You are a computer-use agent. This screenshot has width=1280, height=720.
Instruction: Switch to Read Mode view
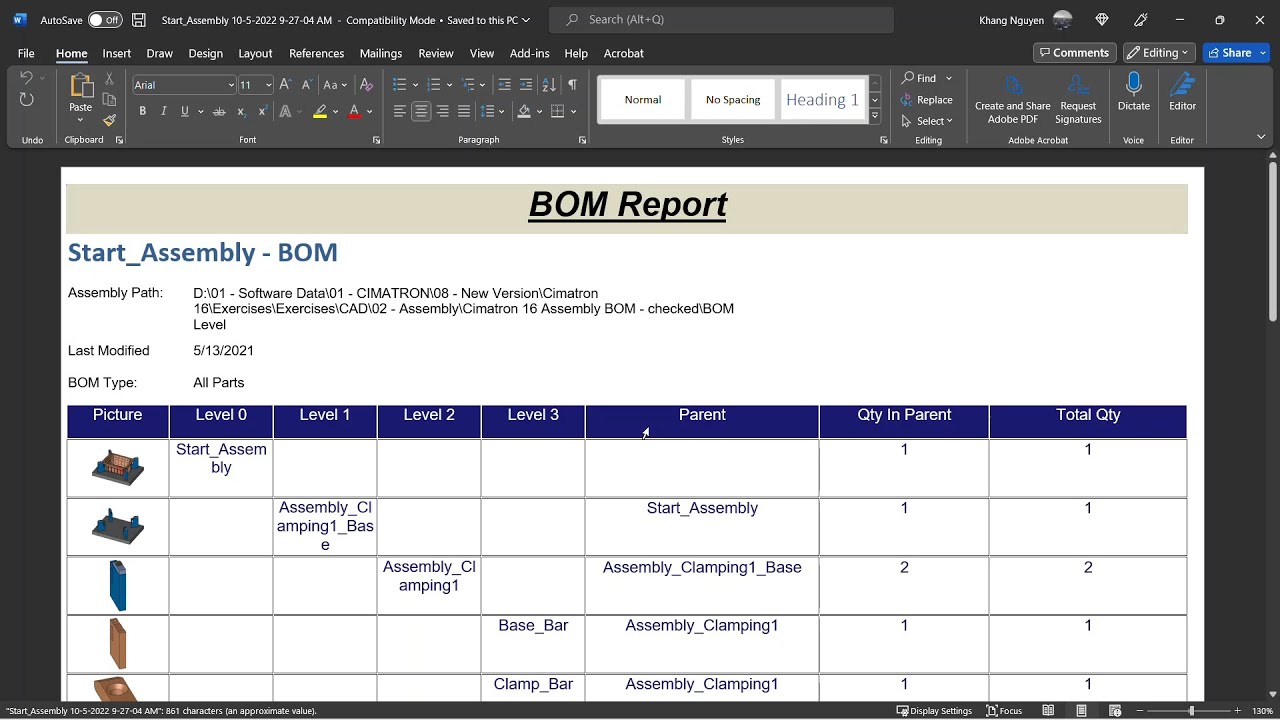[x=1048, y=711]
